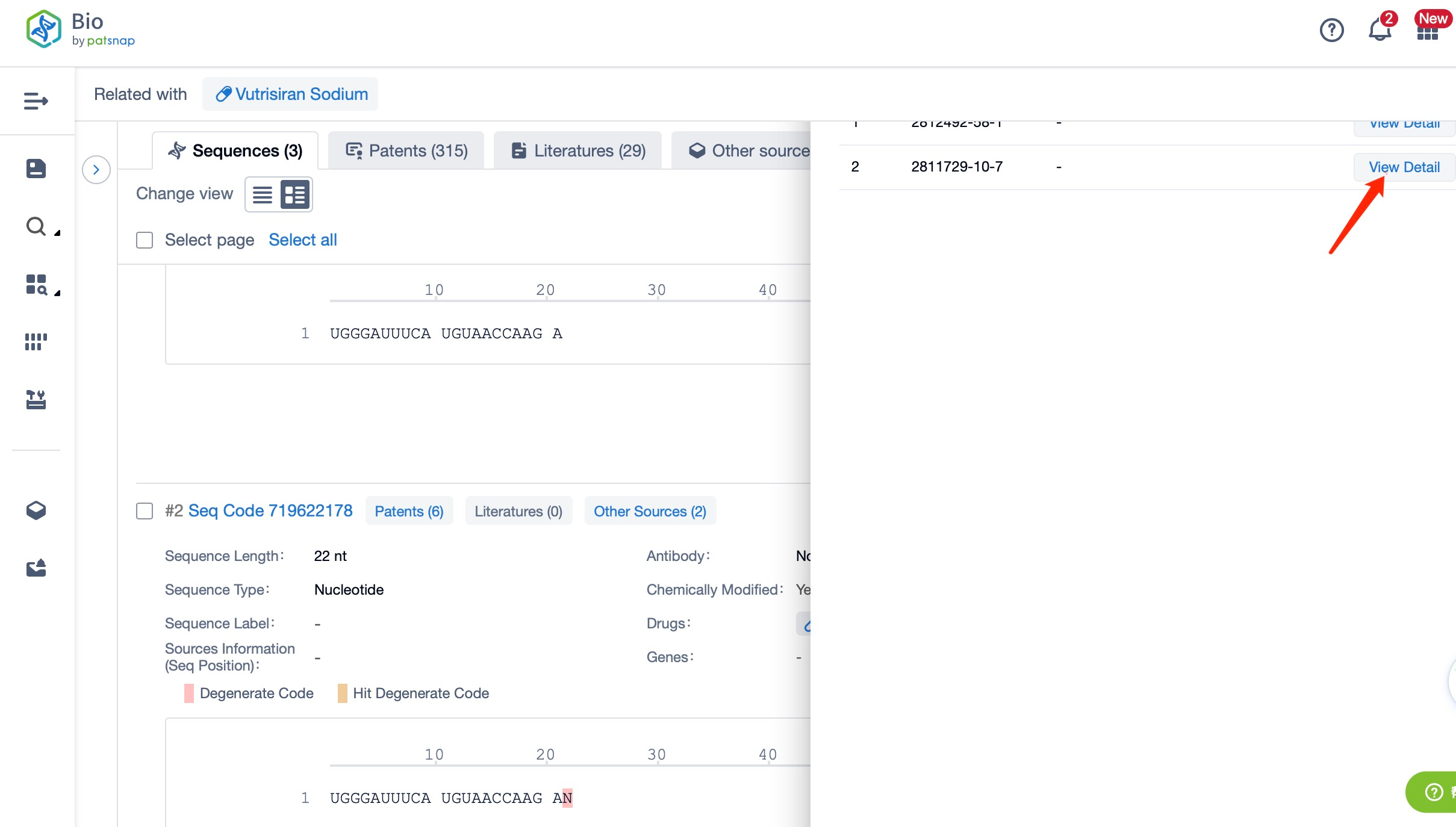The height and width of the screenshot is (827, 1456).
Task: Click Select all sequences link
Action: point(303,240)
